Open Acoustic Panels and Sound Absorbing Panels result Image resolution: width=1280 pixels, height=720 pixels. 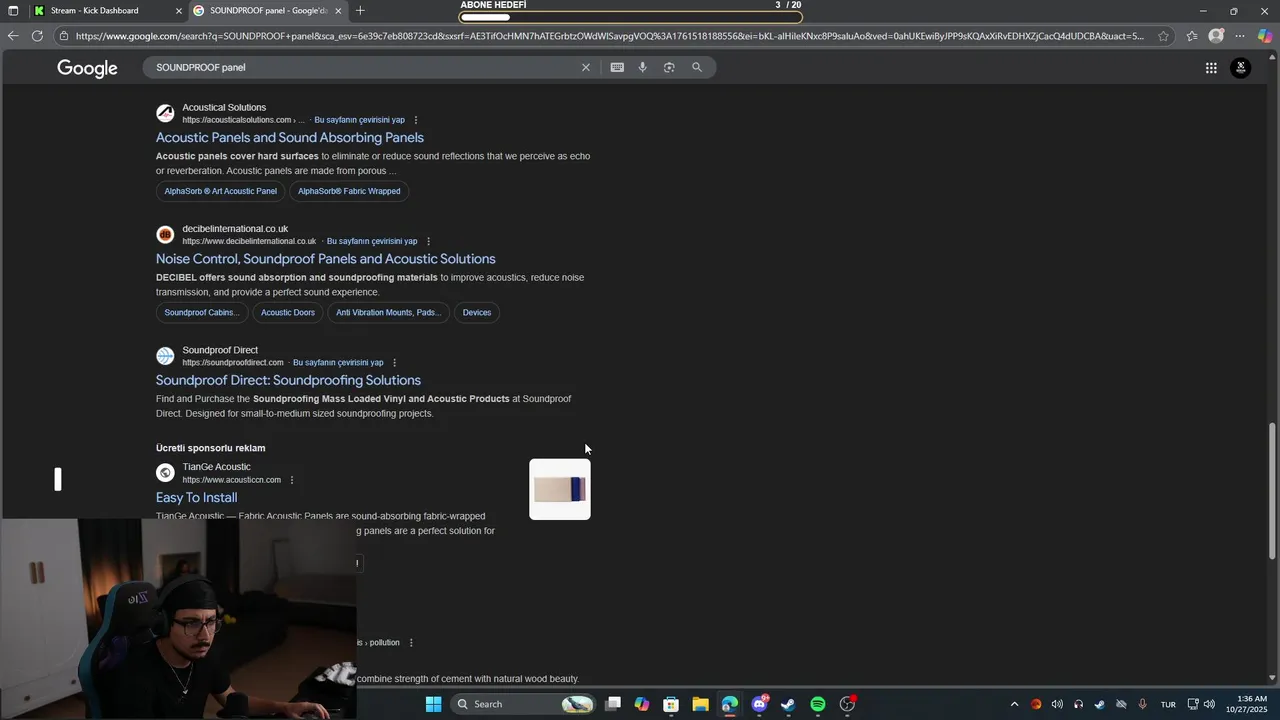290,138
